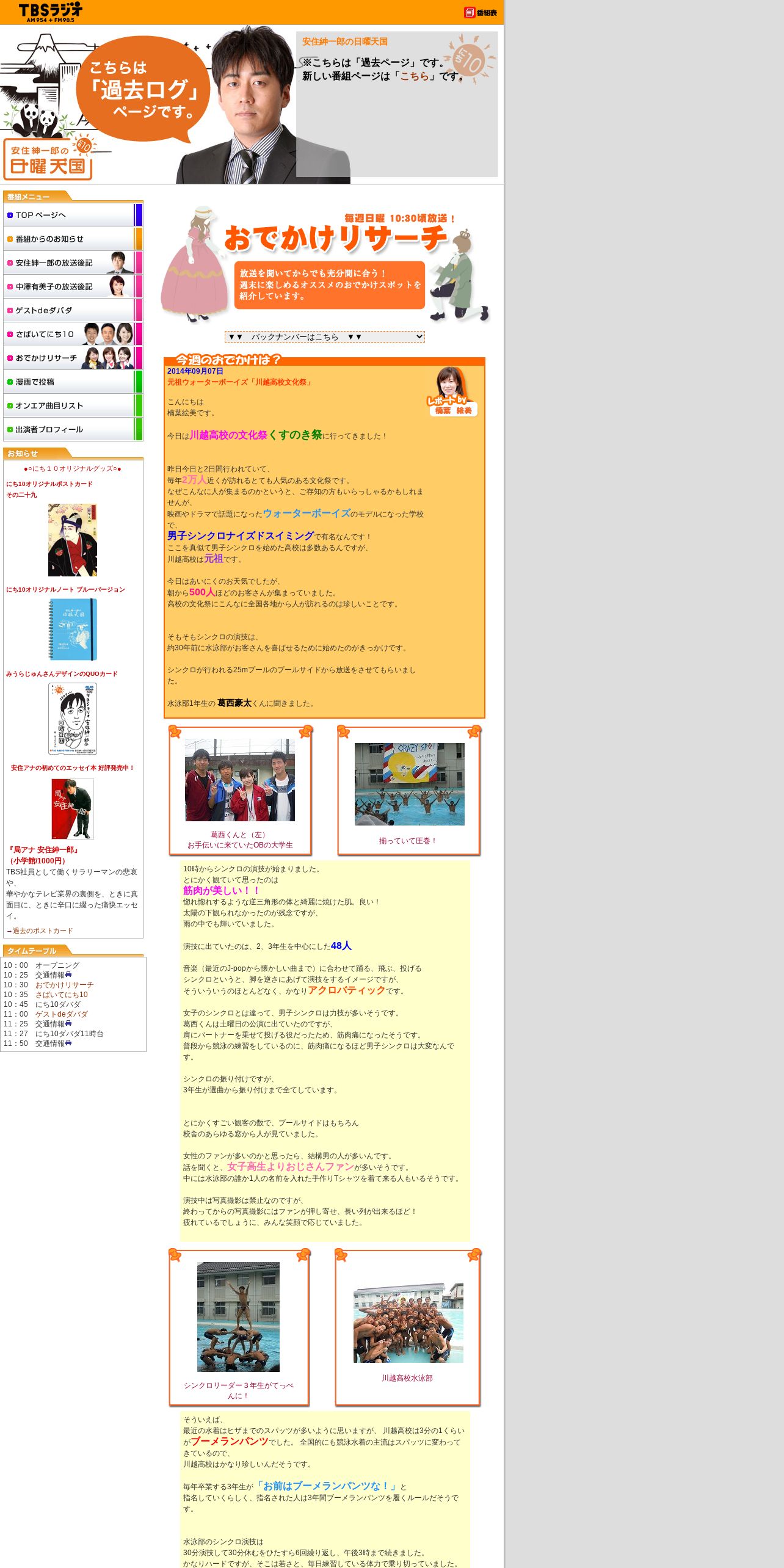Open ゲストdeダバダ menu item
Image resolution: width=784 pixels, height=1568 pixels.
pyautogui.click(x=73, y=310)
